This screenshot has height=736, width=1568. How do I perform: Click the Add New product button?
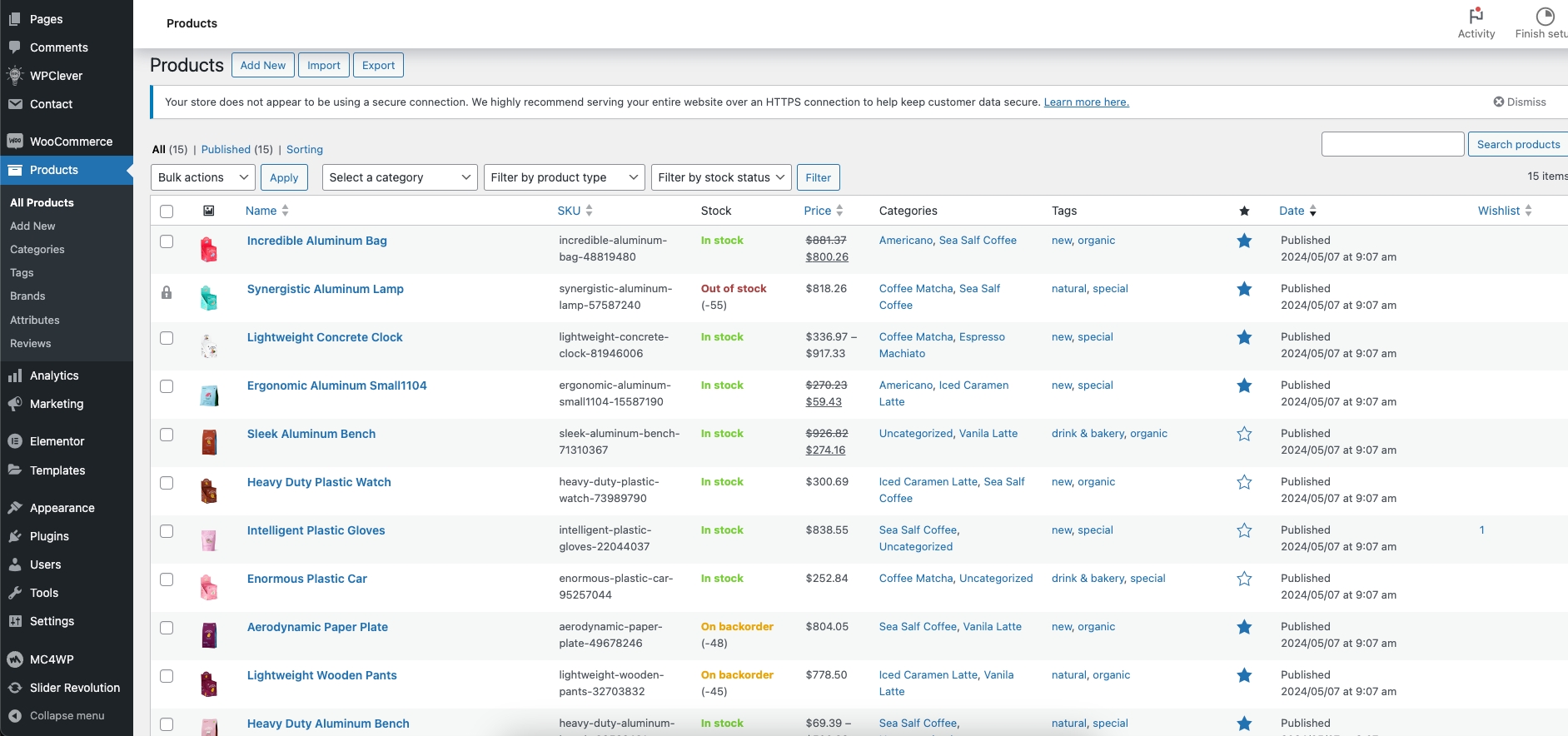(x=262, y=66)
